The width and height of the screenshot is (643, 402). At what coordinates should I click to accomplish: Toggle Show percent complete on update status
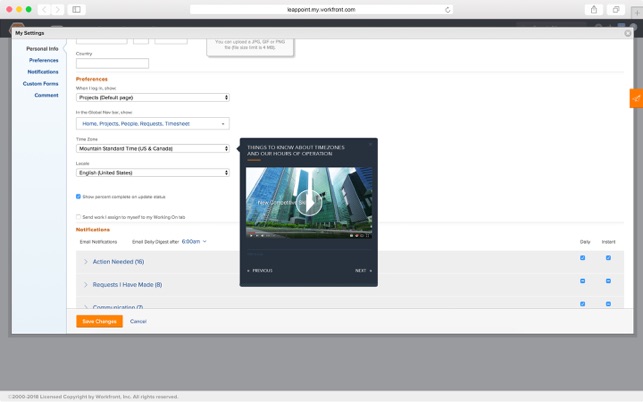pyautogui.click(x=79, y=197)
